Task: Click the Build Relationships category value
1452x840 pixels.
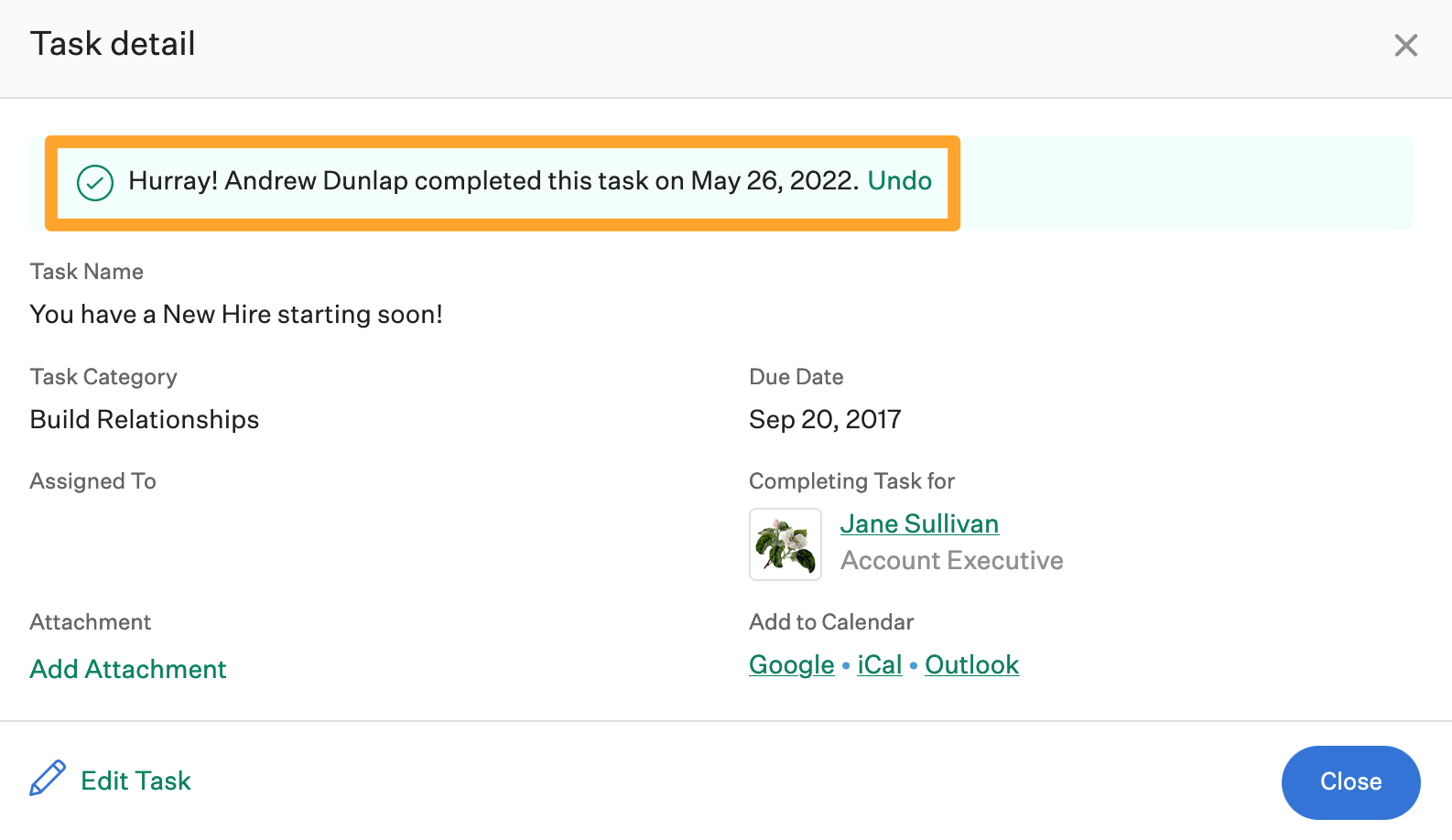Action: click(145, 419)
